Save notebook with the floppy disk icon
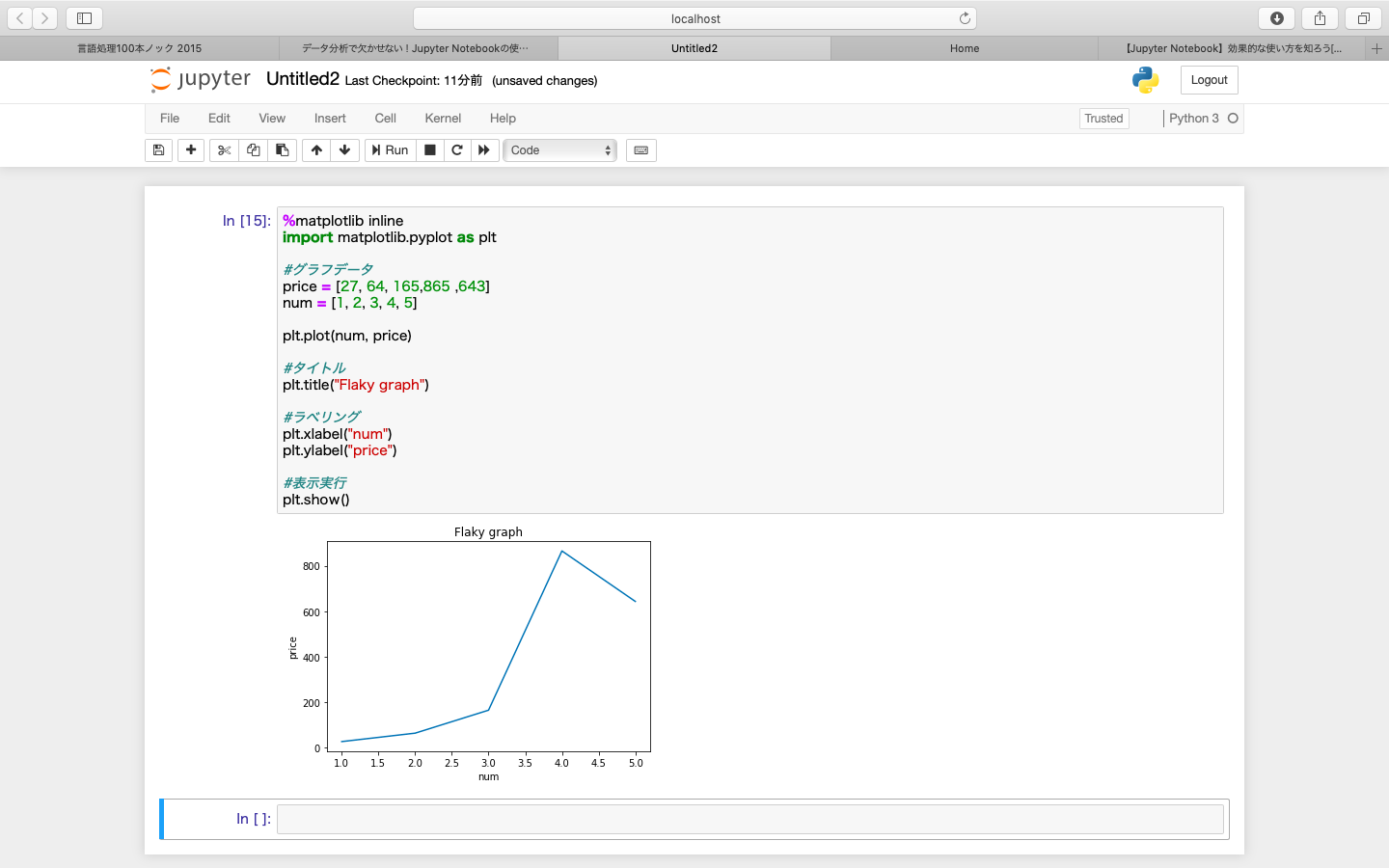Screen dimensions: 1389x868 click(158, 150)
